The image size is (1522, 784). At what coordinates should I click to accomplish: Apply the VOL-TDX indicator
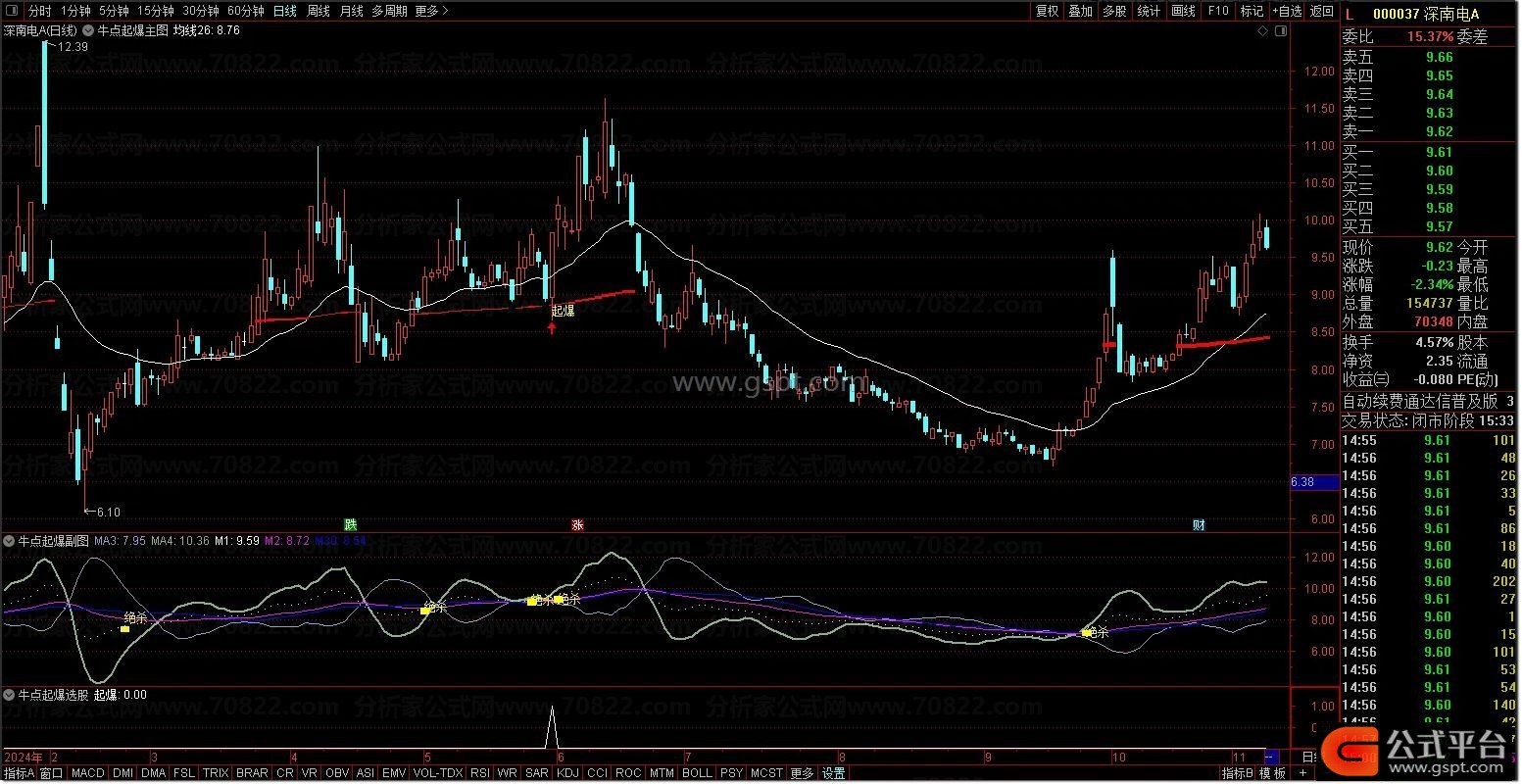(x=438, y=773)
